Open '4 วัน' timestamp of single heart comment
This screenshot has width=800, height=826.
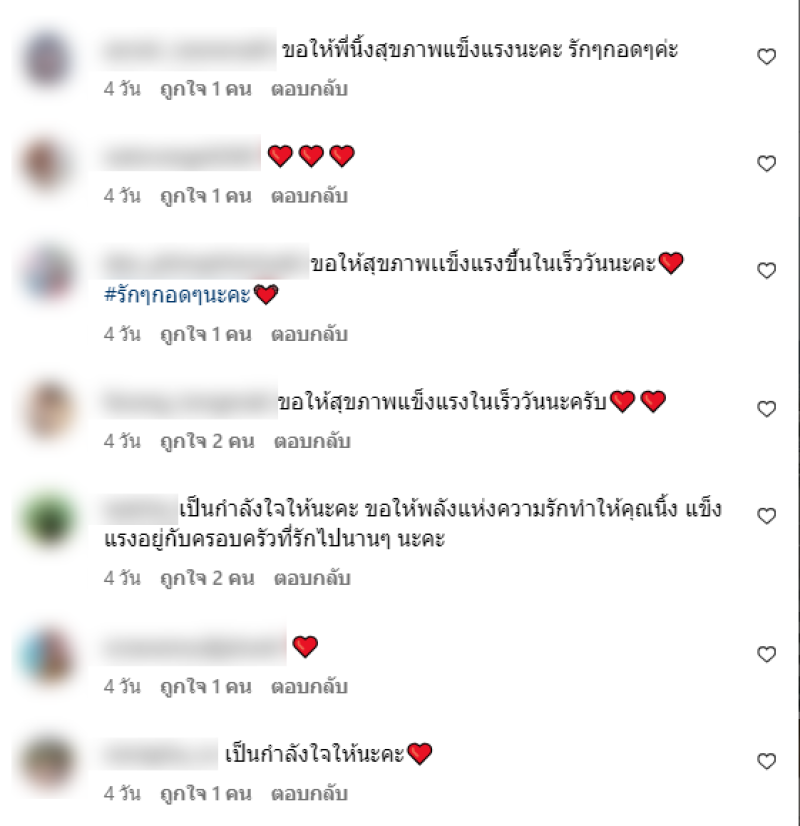point(122,687)
